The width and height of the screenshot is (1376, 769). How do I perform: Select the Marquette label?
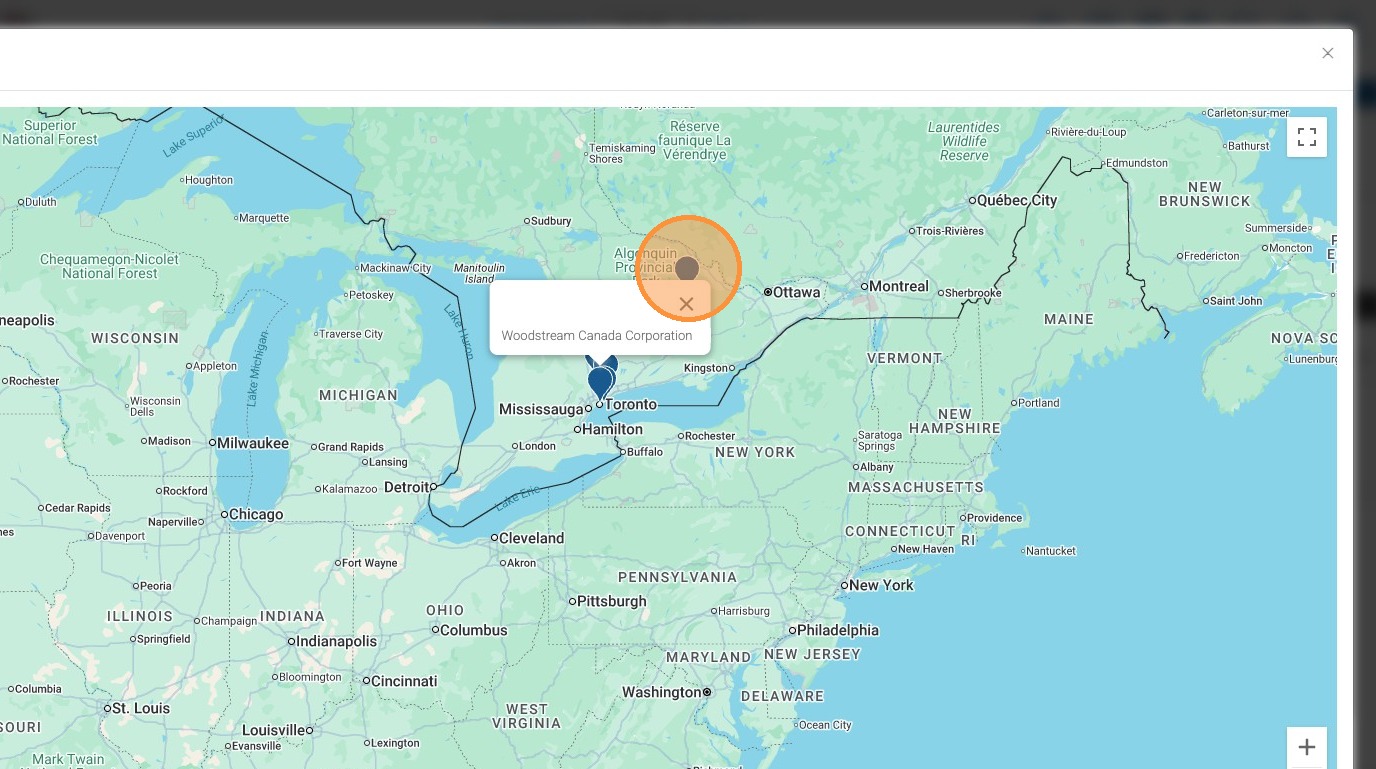pyautogui.click(x=264, y=218)
